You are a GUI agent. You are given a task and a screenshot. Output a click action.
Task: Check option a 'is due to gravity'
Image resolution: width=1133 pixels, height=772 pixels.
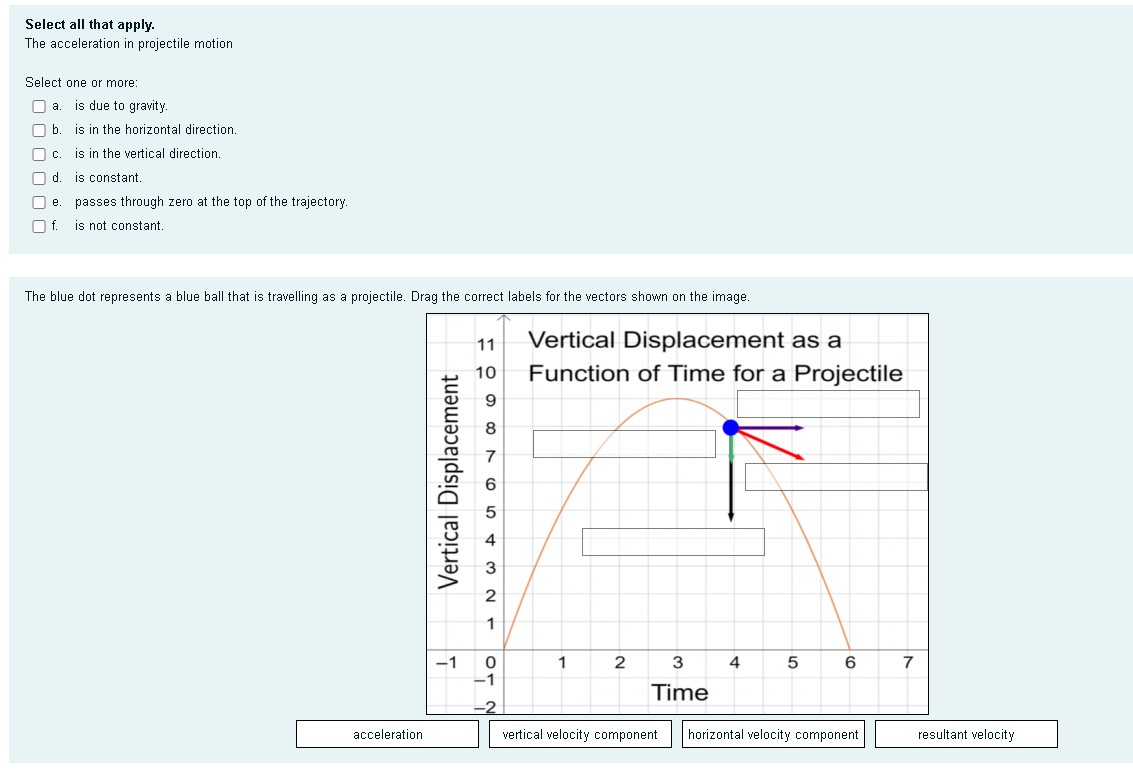coord(38,106)
